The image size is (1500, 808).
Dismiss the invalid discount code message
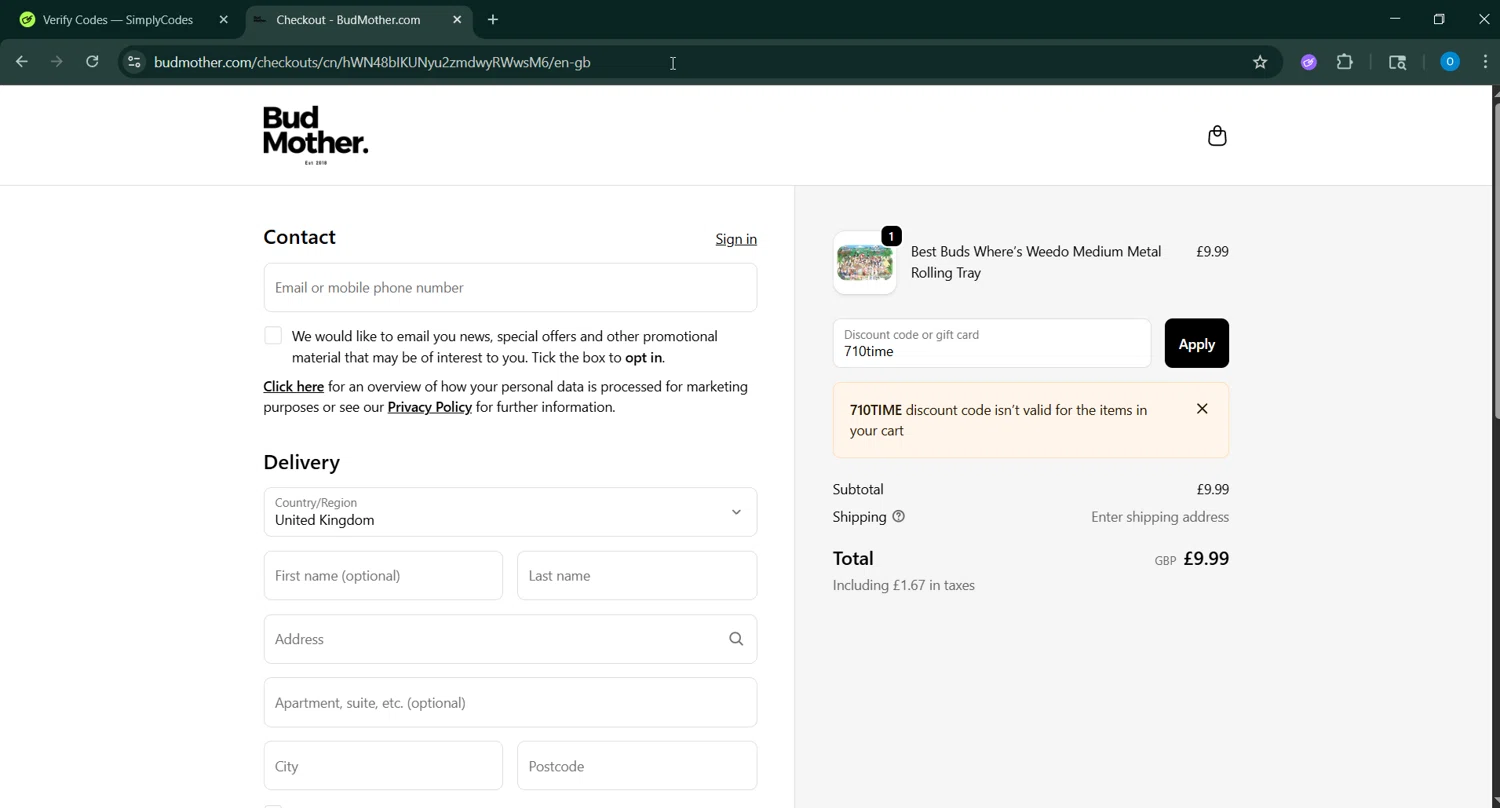[x=1202, y=409]
